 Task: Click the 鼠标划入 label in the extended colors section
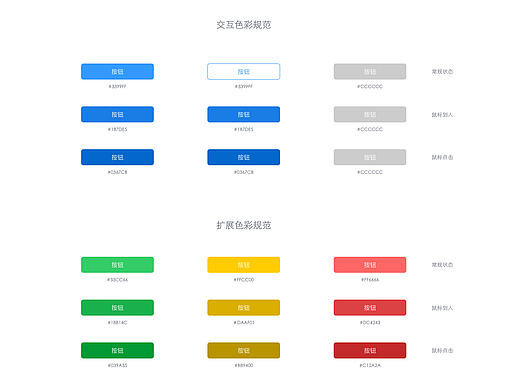tap(442, 308)
